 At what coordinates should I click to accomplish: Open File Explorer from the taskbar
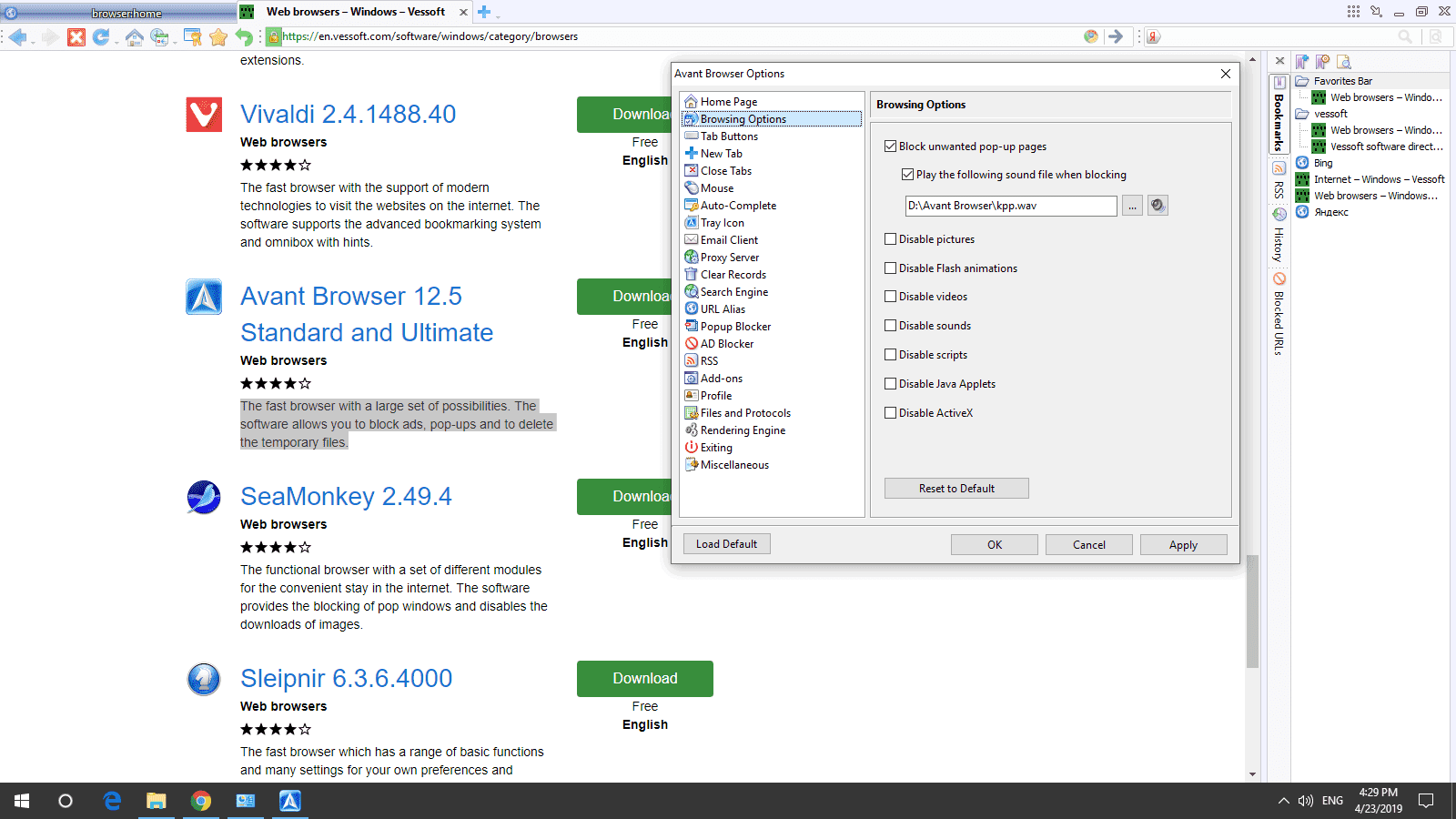click(x=157, y=801)
